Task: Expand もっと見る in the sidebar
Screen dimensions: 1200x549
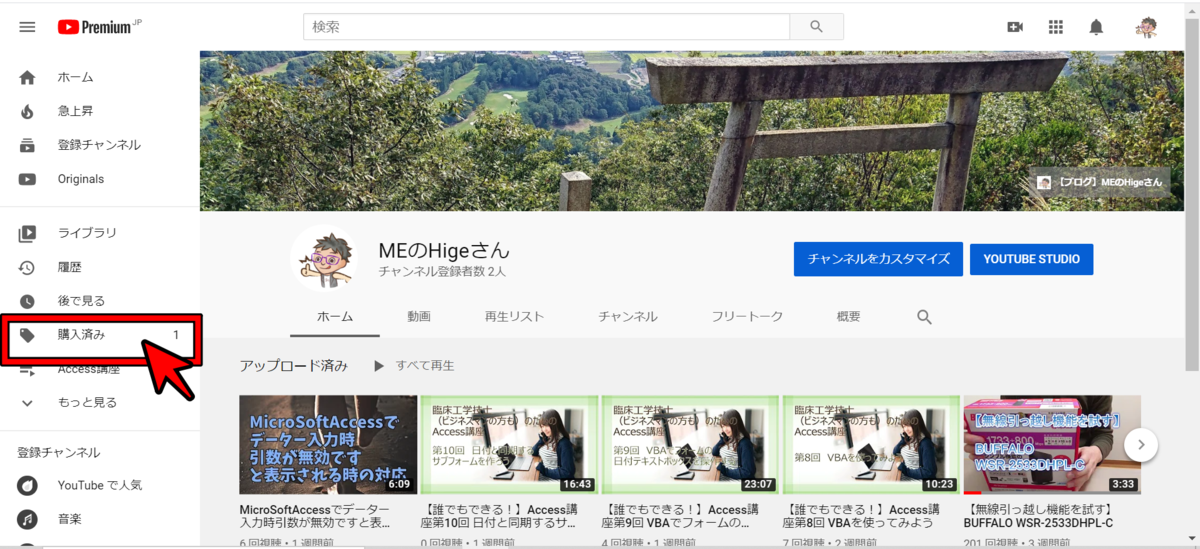Action: (x=100, y=402)
